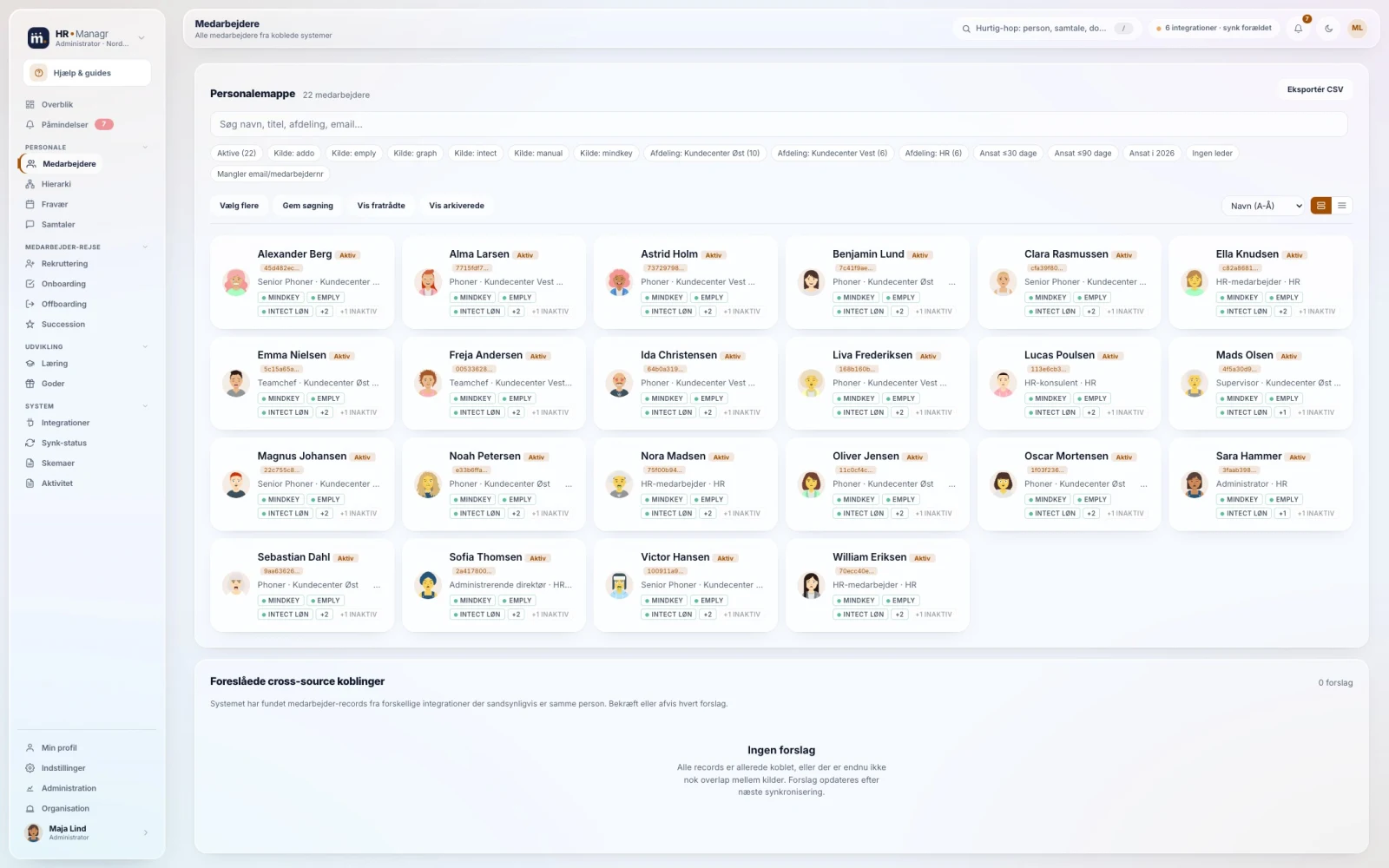1389x868 pixels.
Task: Open the ML user avatar menu
Action: pyautogui.click(x=1357, y=29)
